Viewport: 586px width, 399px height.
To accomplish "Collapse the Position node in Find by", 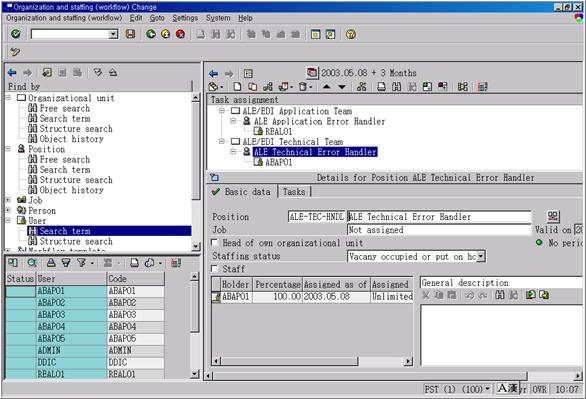I will [x=8, y=149].
